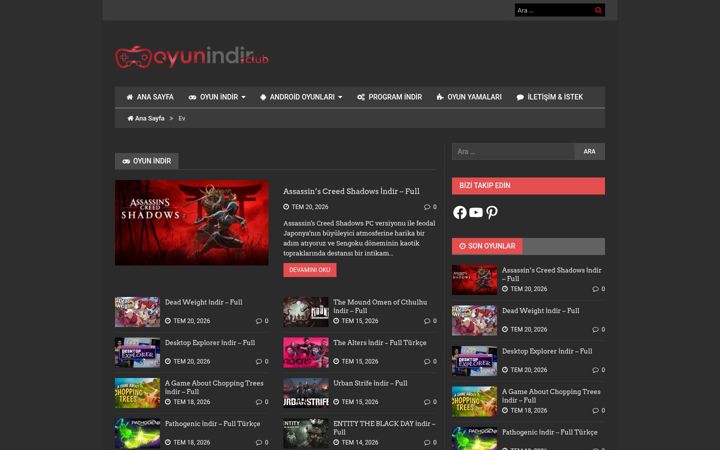This screenshot has width=720, height=450.
Task: Click comment icon for sidebar Assassin's Creed Shadows entry
Action: (x=596, y=289)
